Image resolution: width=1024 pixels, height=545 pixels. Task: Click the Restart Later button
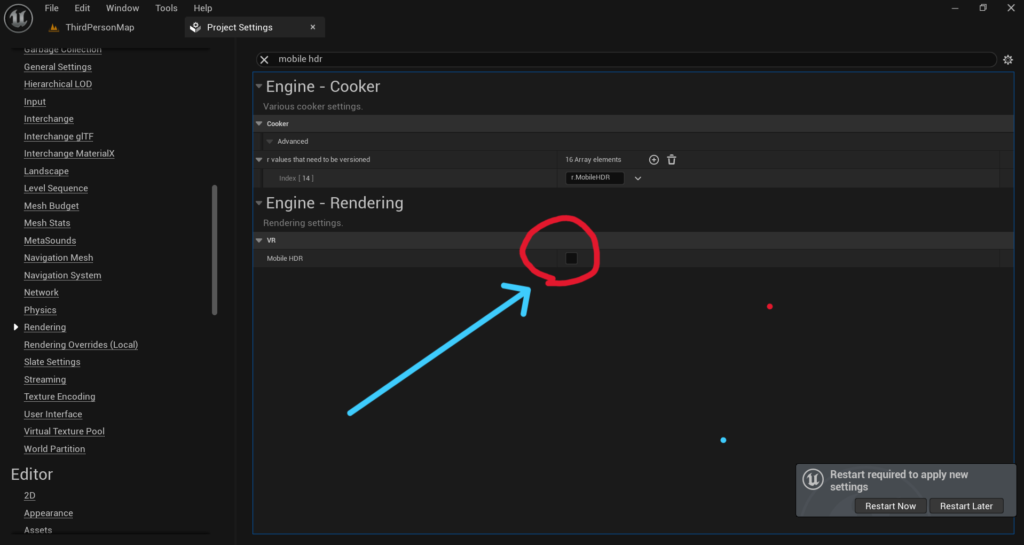[966, 506]
